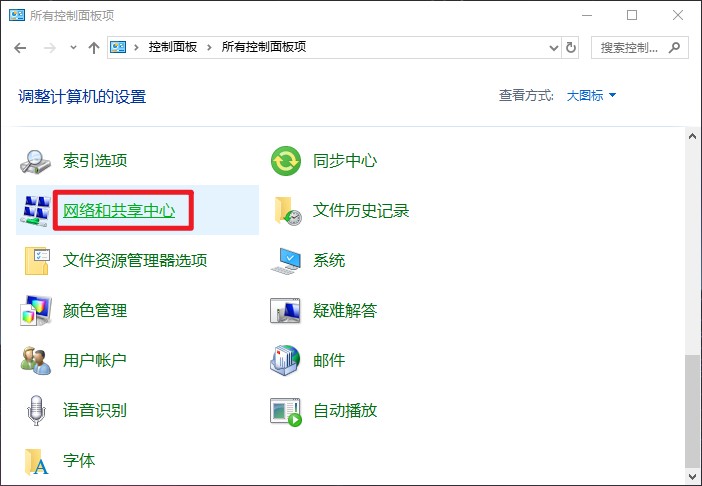Click the 网络和共享中心 network icon
The height and width of the screenshot is (486, 702).
[x=35, y=210]
